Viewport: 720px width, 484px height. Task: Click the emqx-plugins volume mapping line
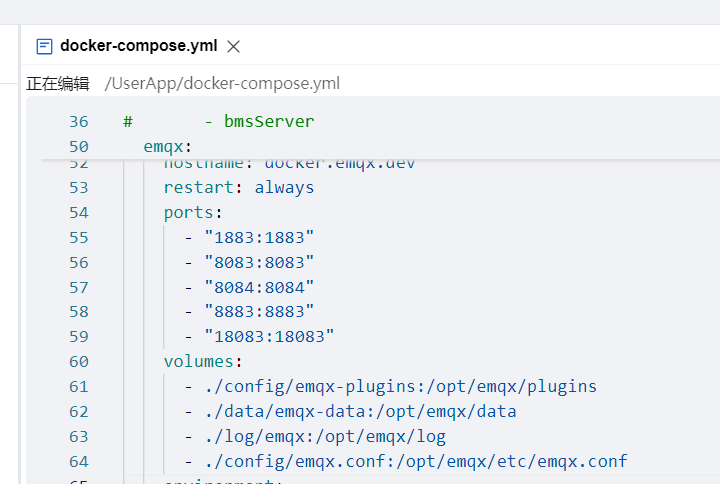[400, 386]
